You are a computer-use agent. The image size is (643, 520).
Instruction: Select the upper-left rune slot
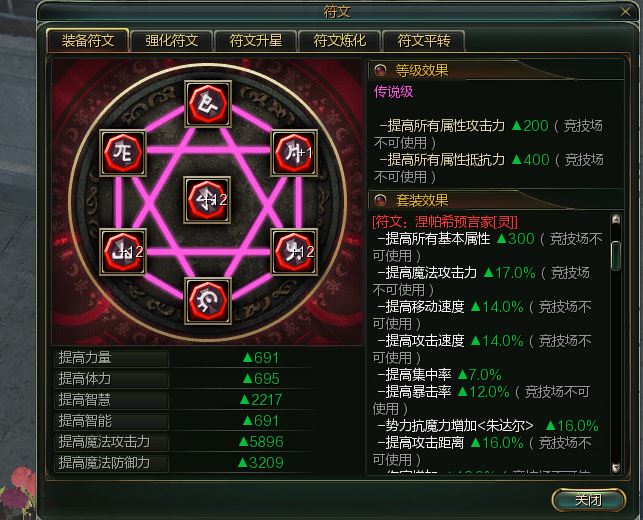pos(123,153)
